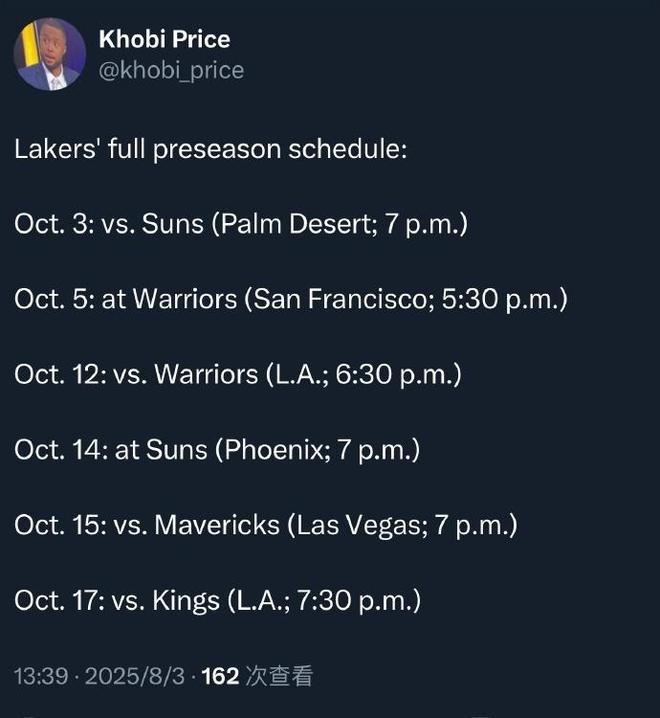This screenshot has width=660, height=718.
Task: Open Khobi Price's profile avatar
Action: [50, 54]
